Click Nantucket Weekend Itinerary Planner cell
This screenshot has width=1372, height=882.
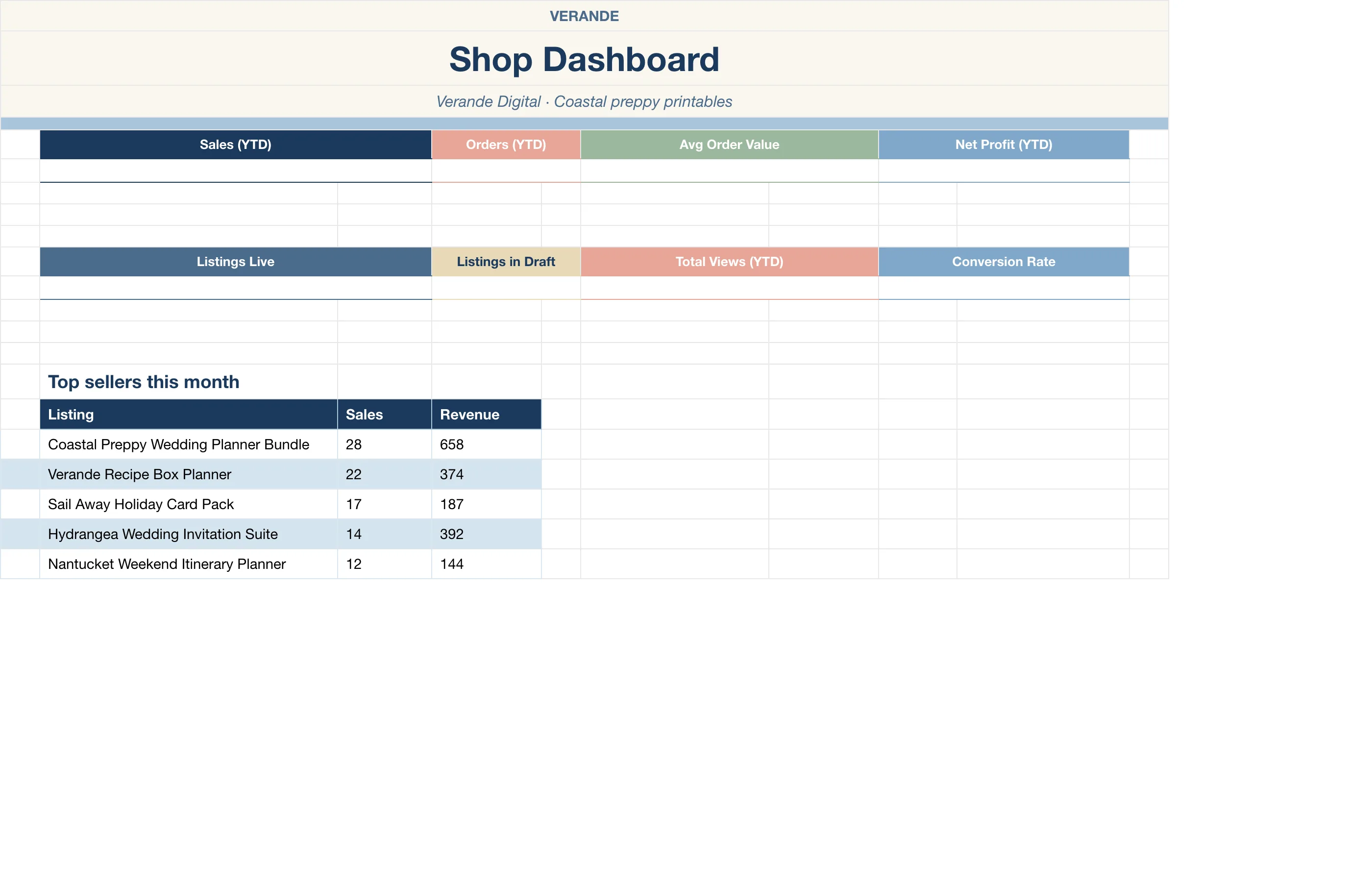(188, 563)
